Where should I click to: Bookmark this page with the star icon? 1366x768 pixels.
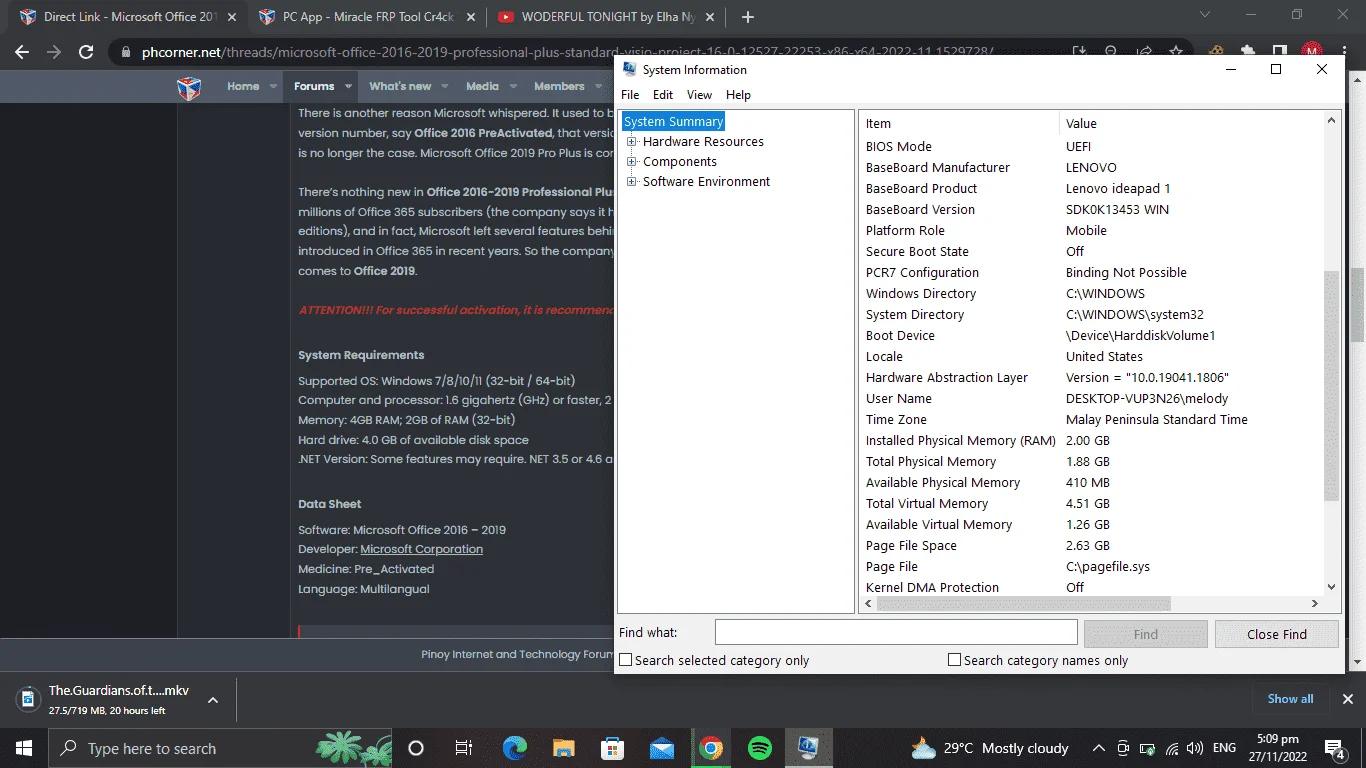1176,52
